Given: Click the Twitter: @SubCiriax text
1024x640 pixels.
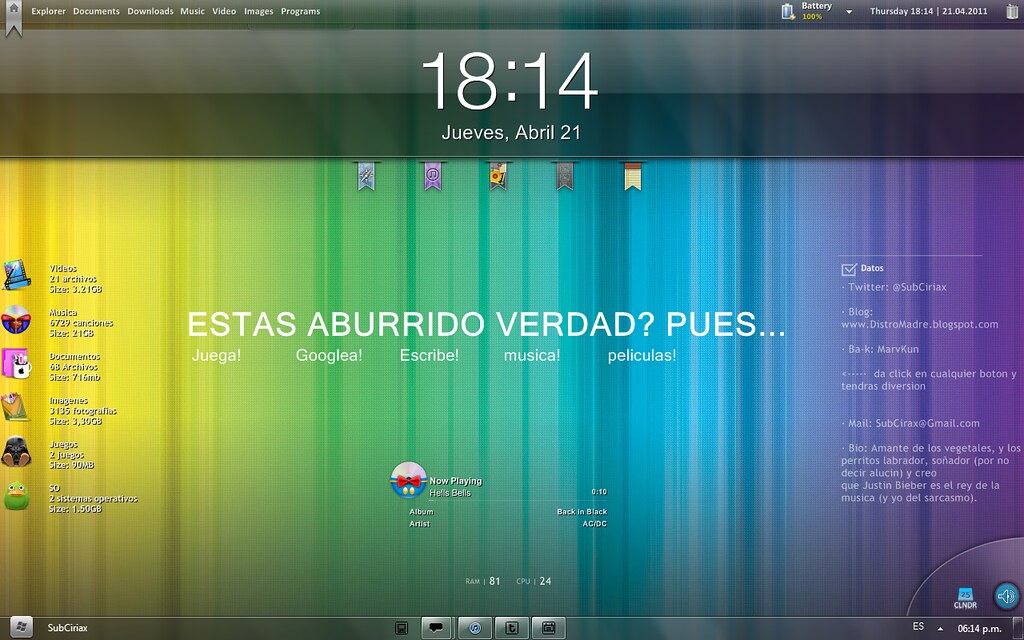Looking at the screenshot, I should (896, 287).
